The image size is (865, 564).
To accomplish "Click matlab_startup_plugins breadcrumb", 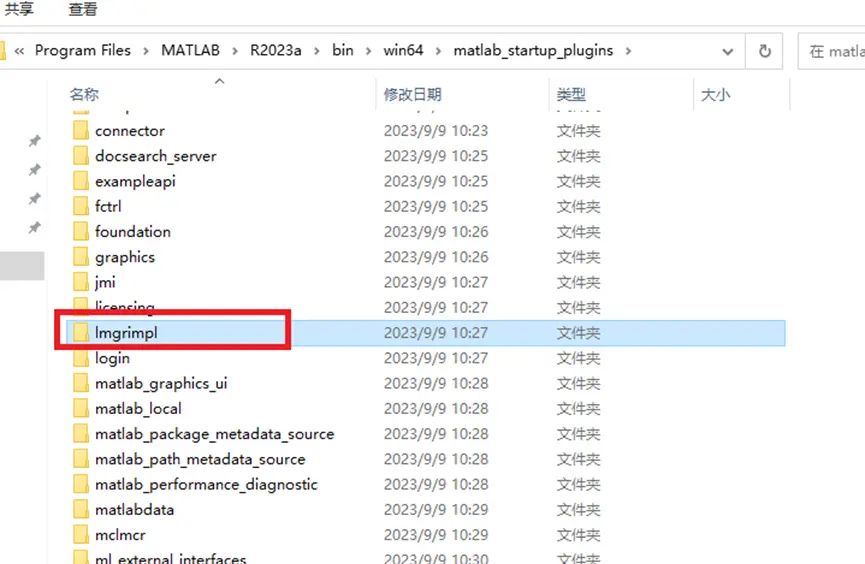I will 533,51.
